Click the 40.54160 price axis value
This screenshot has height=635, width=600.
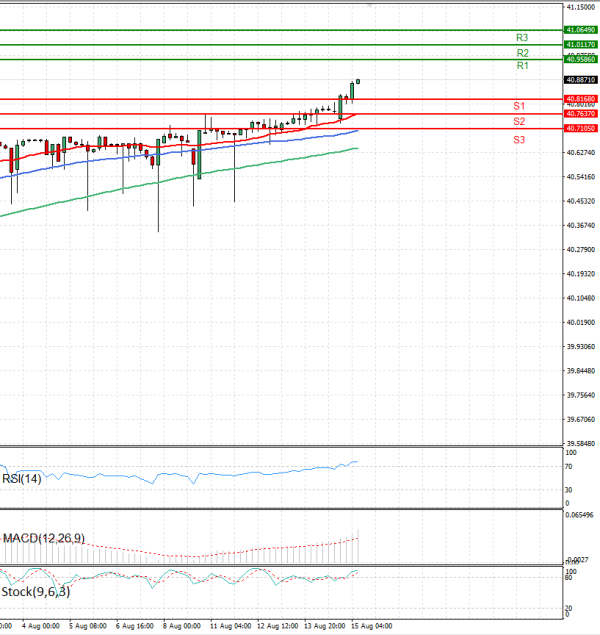pos(581,177)
